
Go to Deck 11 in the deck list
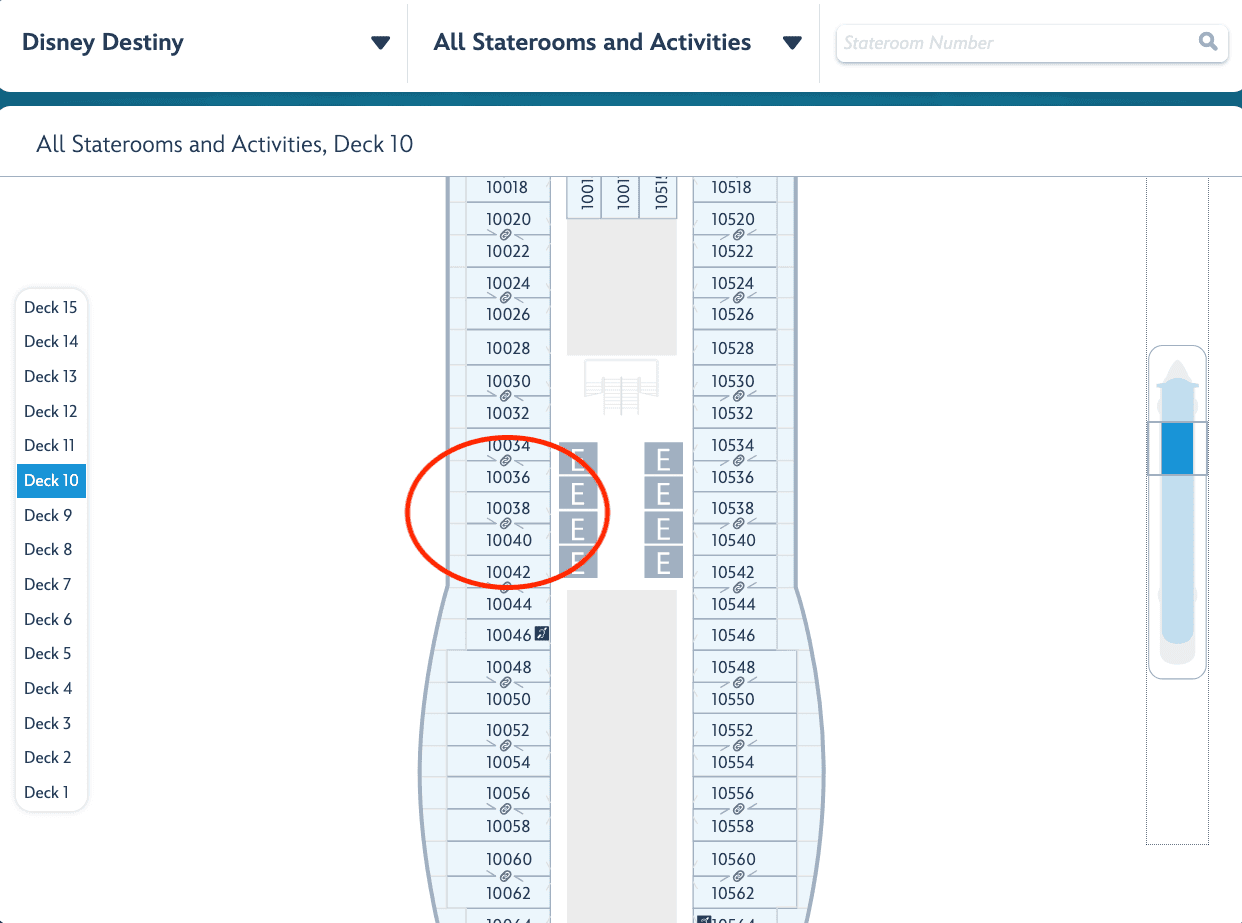coord(50,445)
